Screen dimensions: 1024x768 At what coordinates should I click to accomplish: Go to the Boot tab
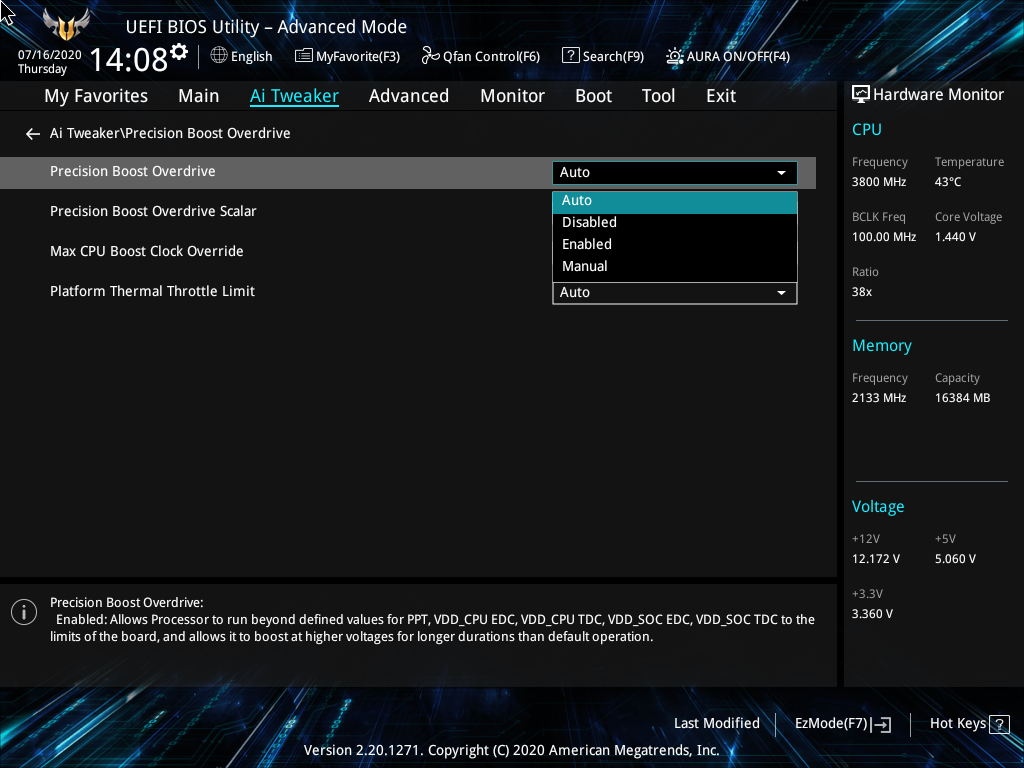(x=594, y=96)
